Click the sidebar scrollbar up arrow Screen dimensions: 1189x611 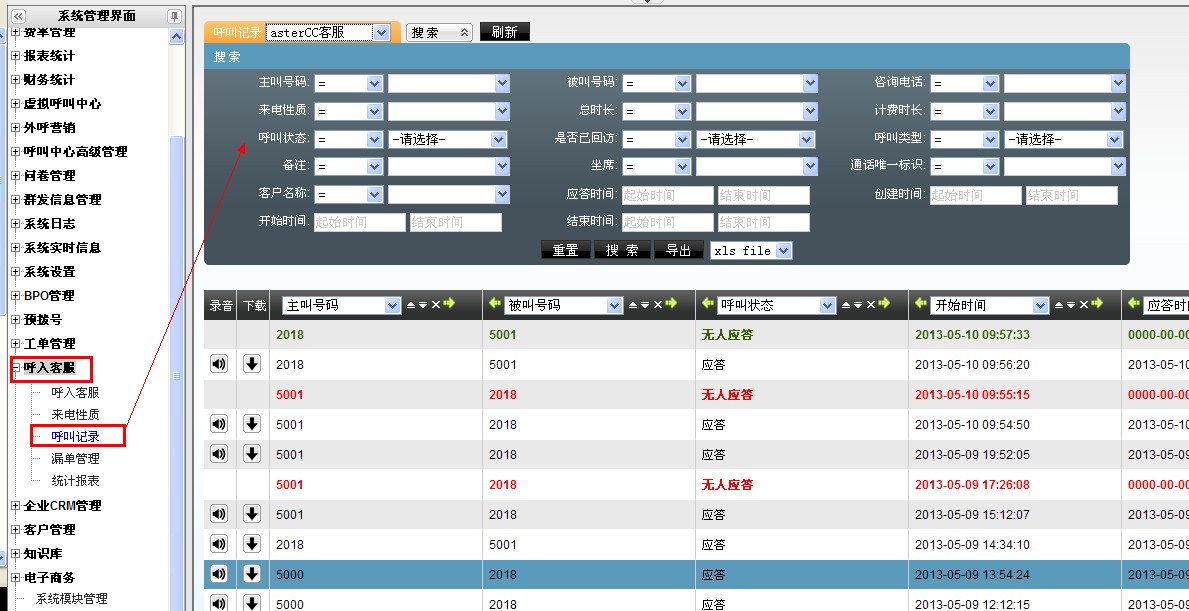(x=177, y=36)
